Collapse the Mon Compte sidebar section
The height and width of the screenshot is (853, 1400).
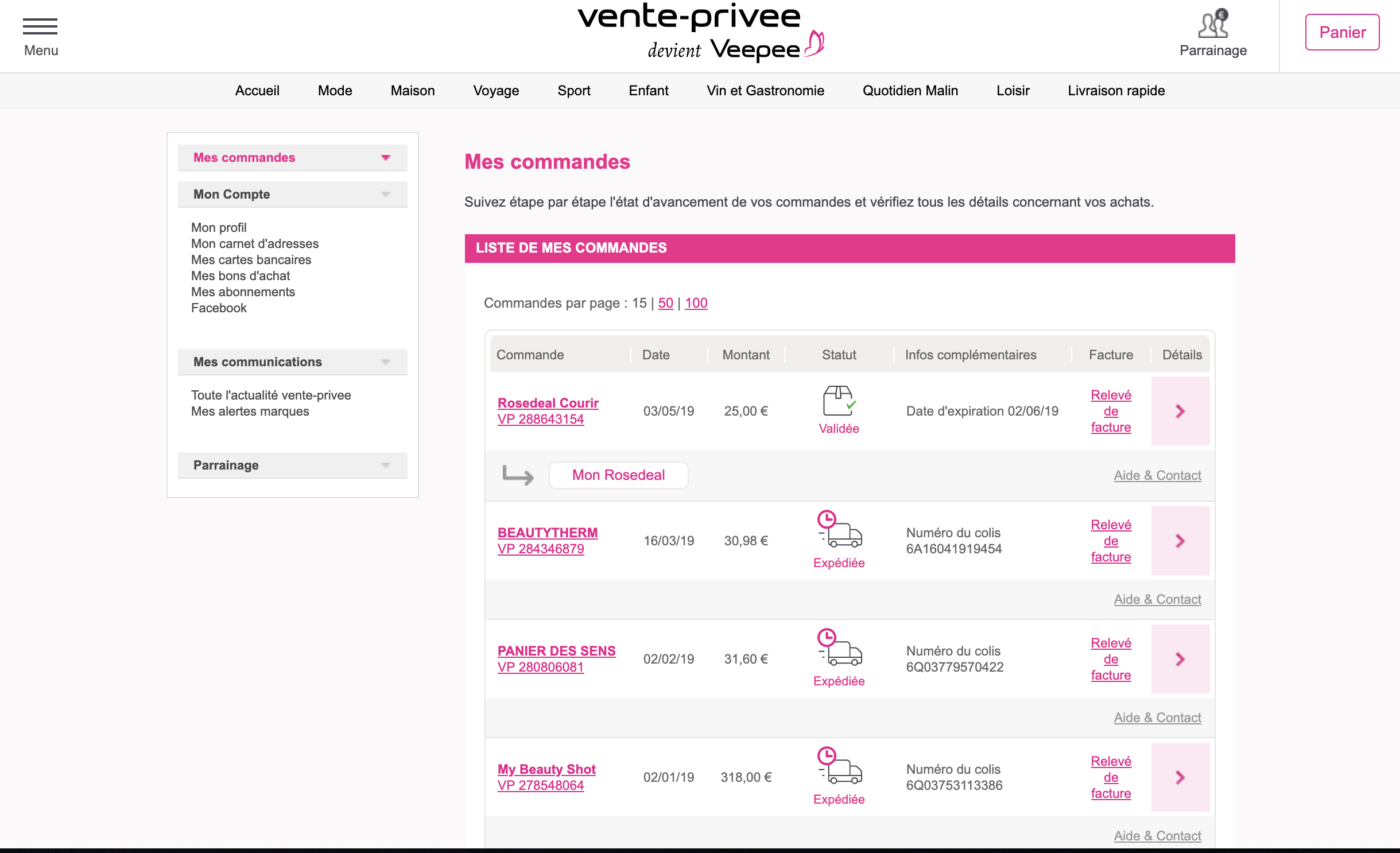[x=293, y=194]
